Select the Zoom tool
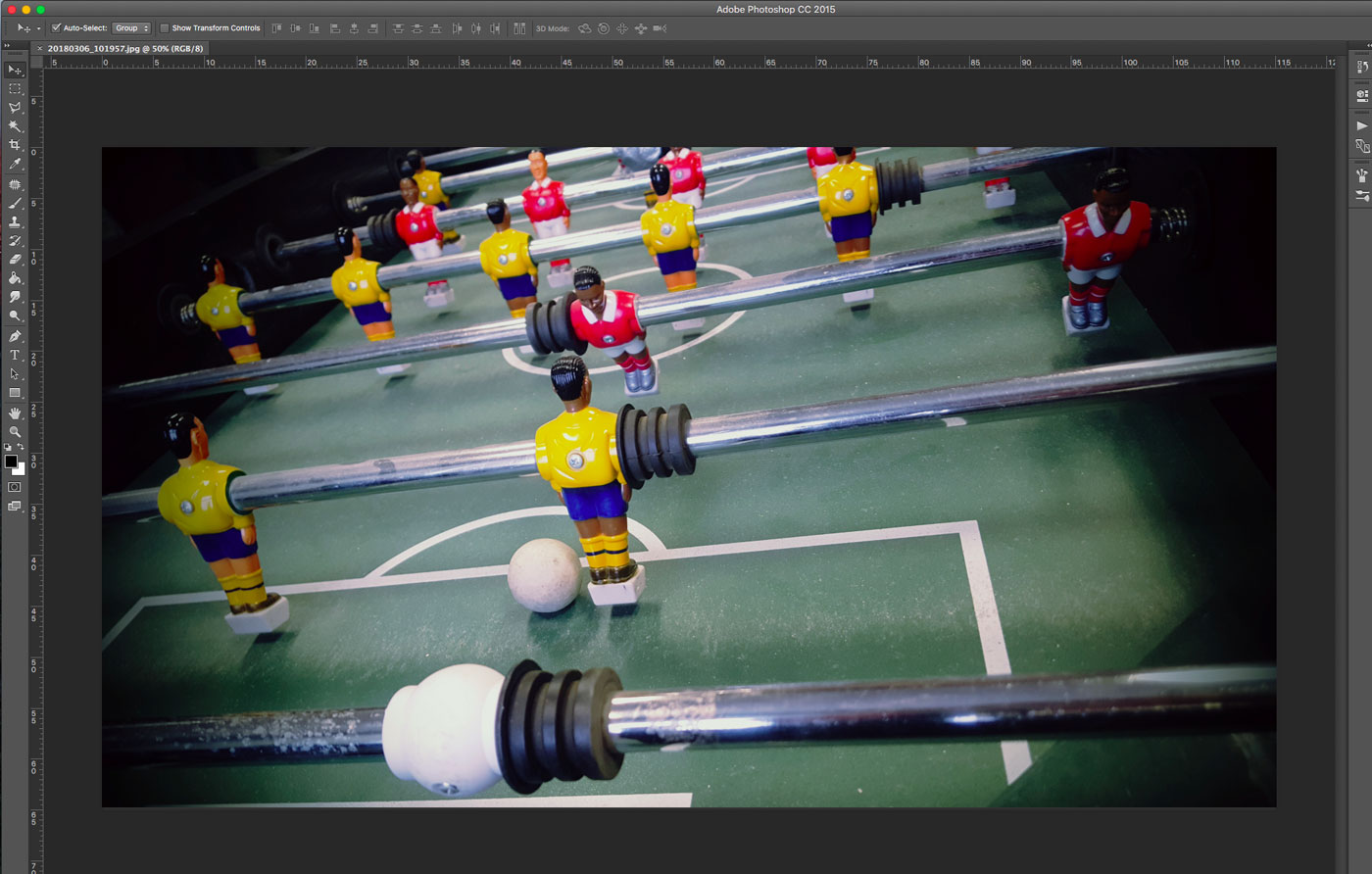 14,431
